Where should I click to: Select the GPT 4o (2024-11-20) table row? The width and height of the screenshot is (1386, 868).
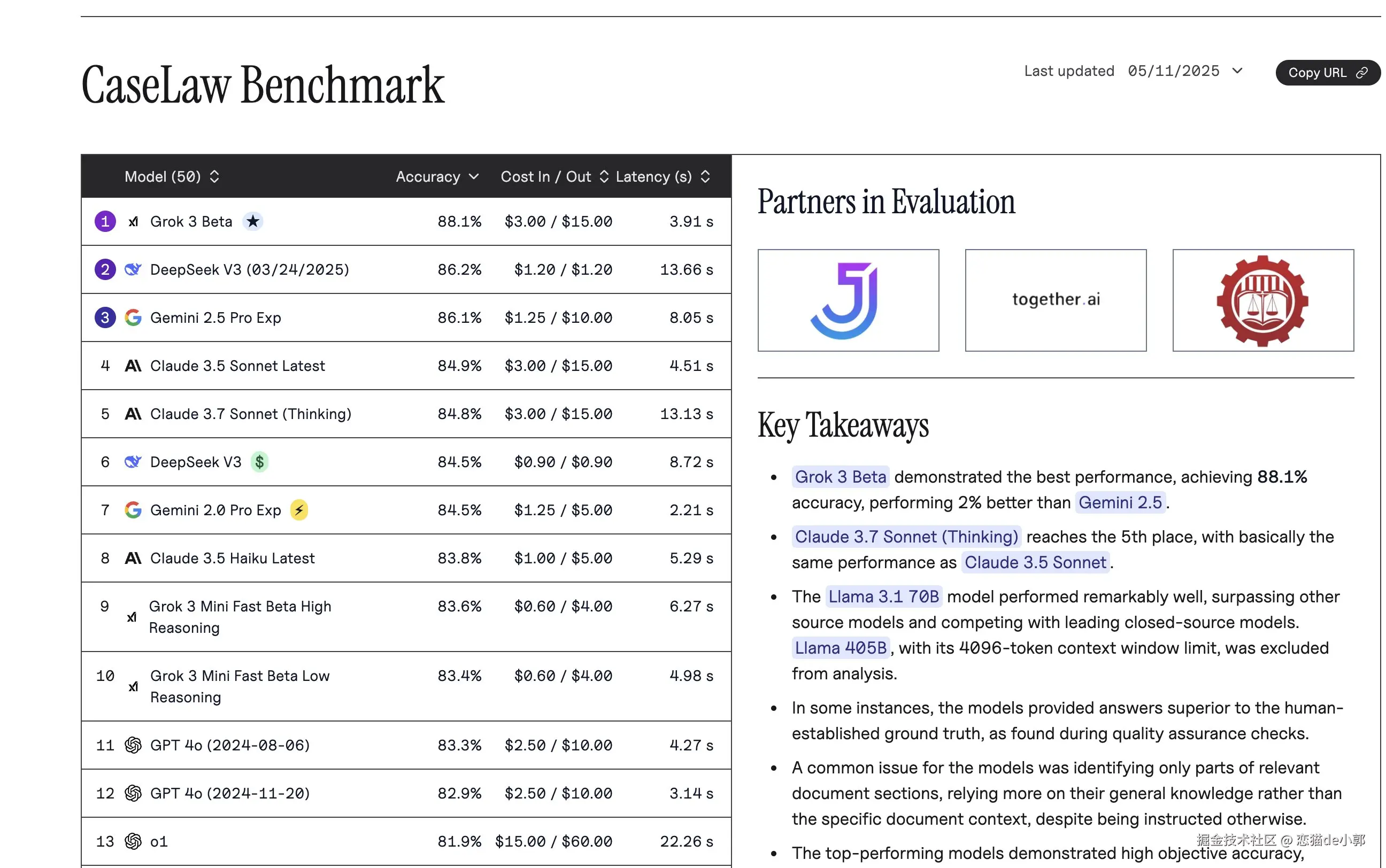406,793
